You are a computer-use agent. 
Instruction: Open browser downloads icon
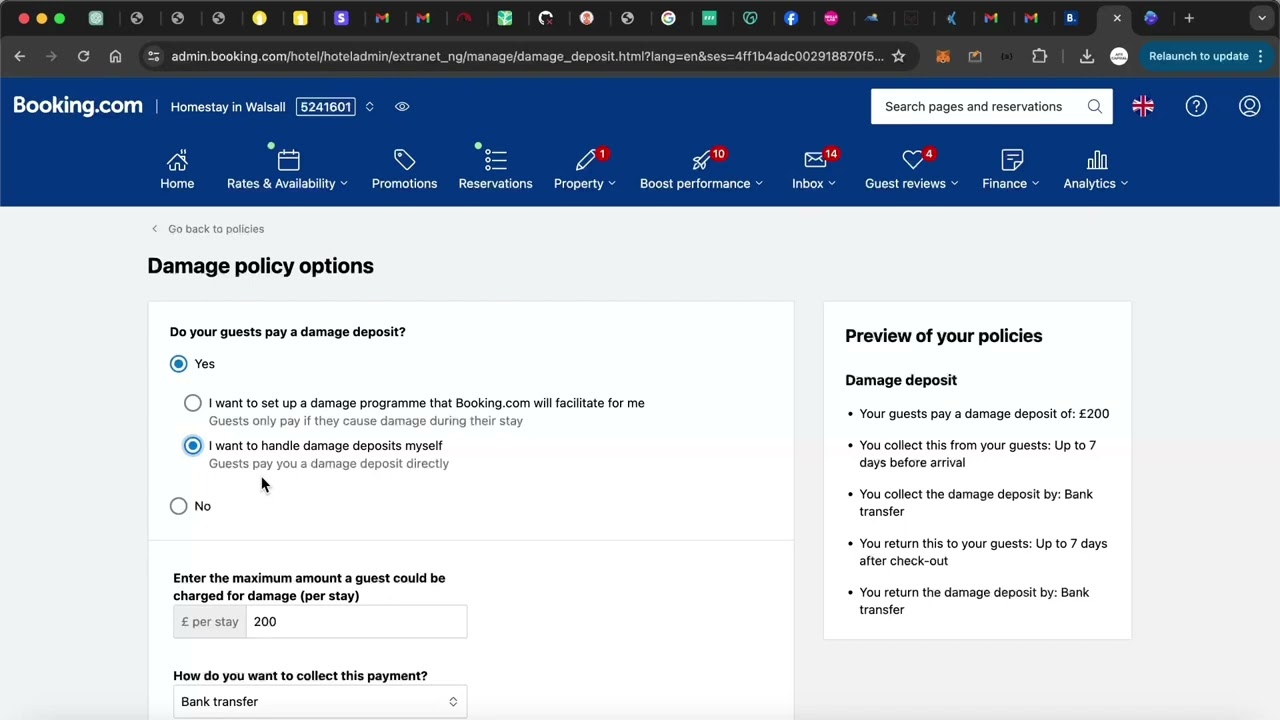pos(1087,56)
